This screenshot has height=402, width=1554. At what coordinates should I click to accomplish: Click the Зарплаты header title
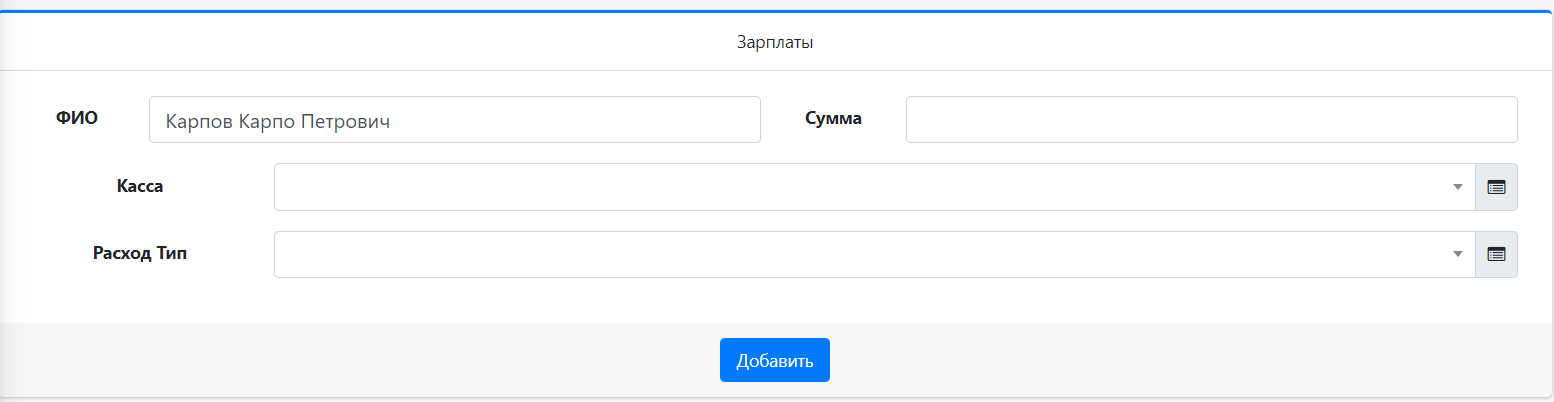click(774, 43)
